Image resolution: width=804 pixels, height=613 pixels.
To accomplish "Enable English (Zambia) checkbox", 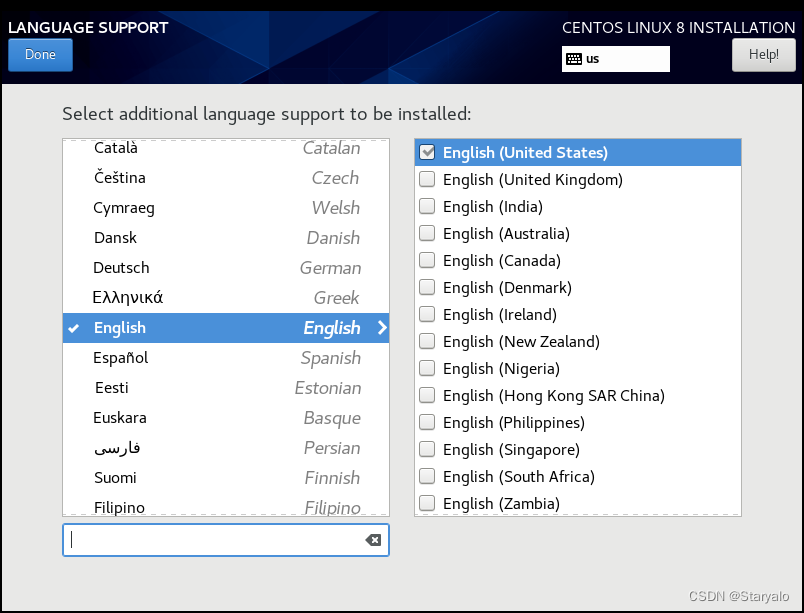I will pos(427,503).
